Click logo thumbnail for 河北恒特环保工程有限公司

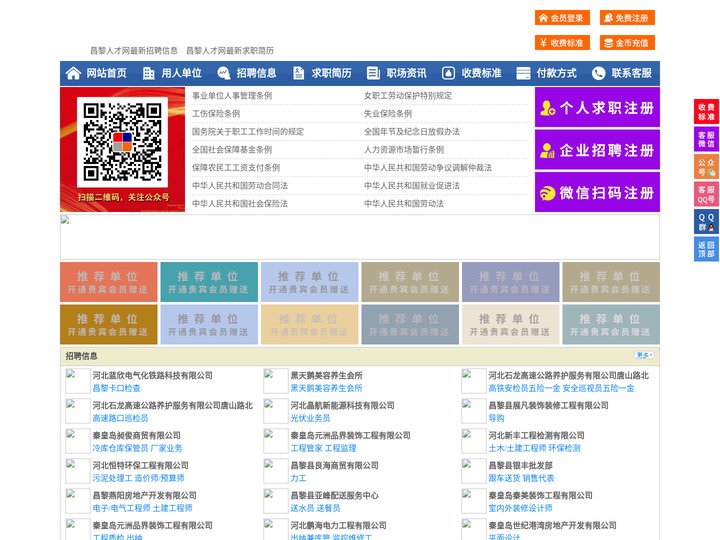[x=78, y=471]
